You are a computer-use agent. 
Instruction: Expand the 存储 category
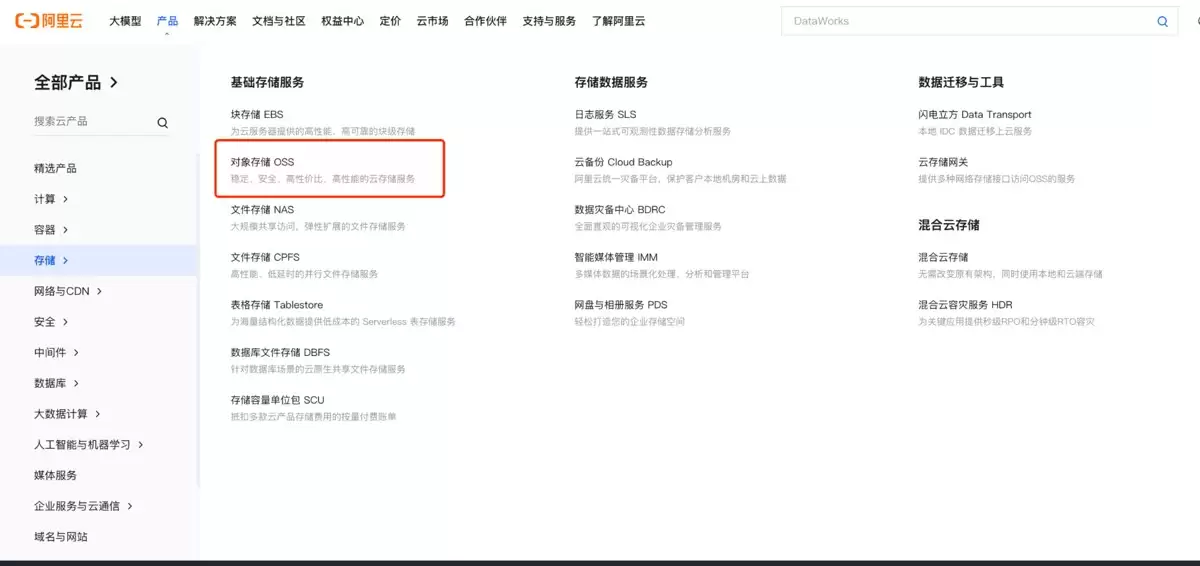pos(51,260)
